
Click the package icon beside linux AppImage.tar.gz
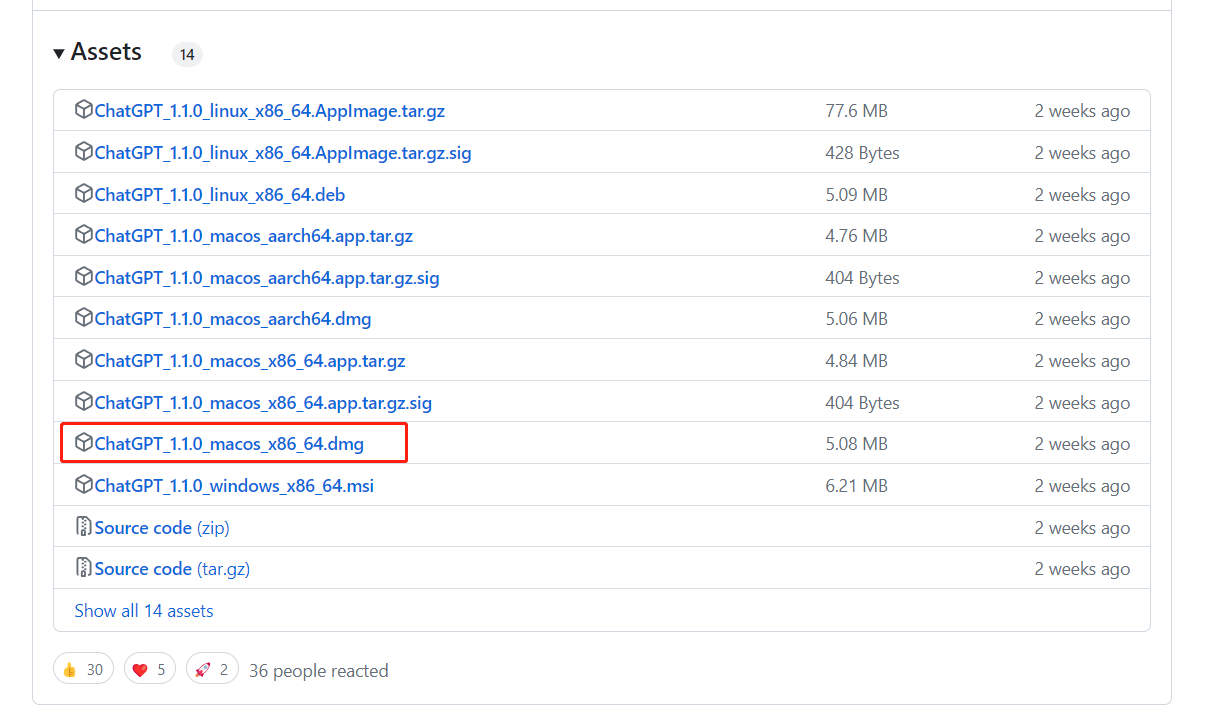point(84,110)
